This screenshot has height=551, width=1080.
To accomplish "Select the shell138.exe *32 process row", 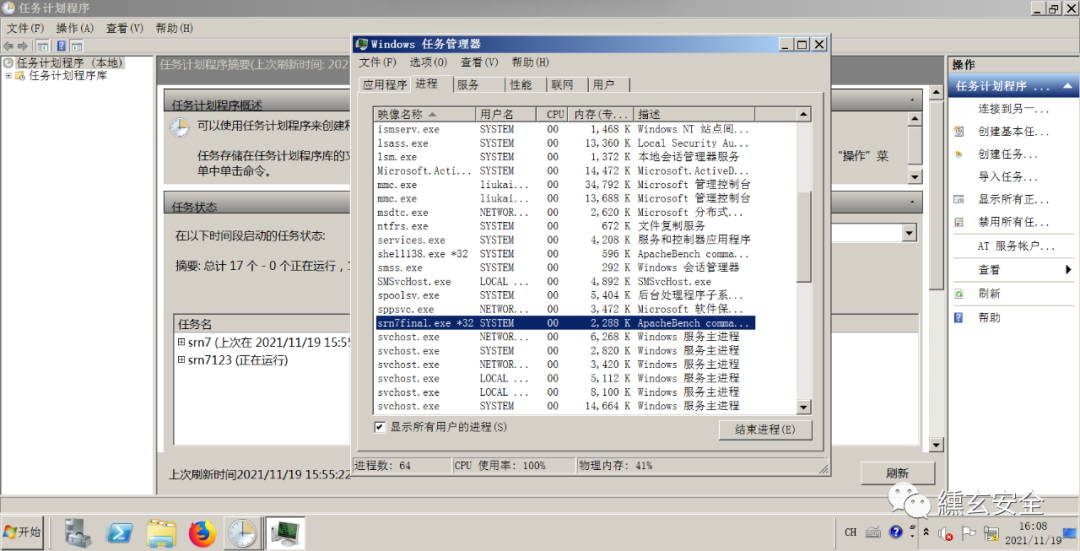I will tap(565, 254).
